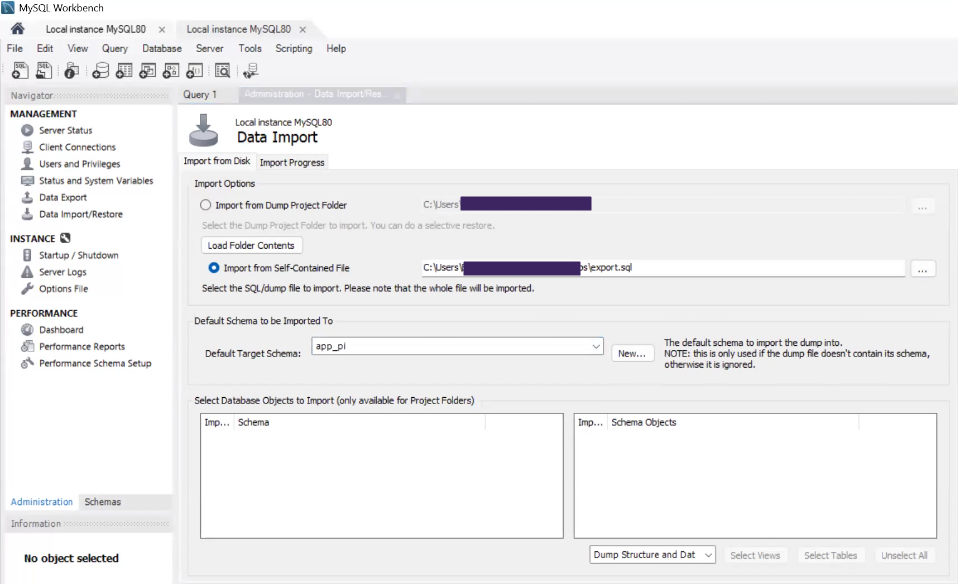958x584 pixels.
Task: Go to the Workbench home screen
Action: [18, 29]
